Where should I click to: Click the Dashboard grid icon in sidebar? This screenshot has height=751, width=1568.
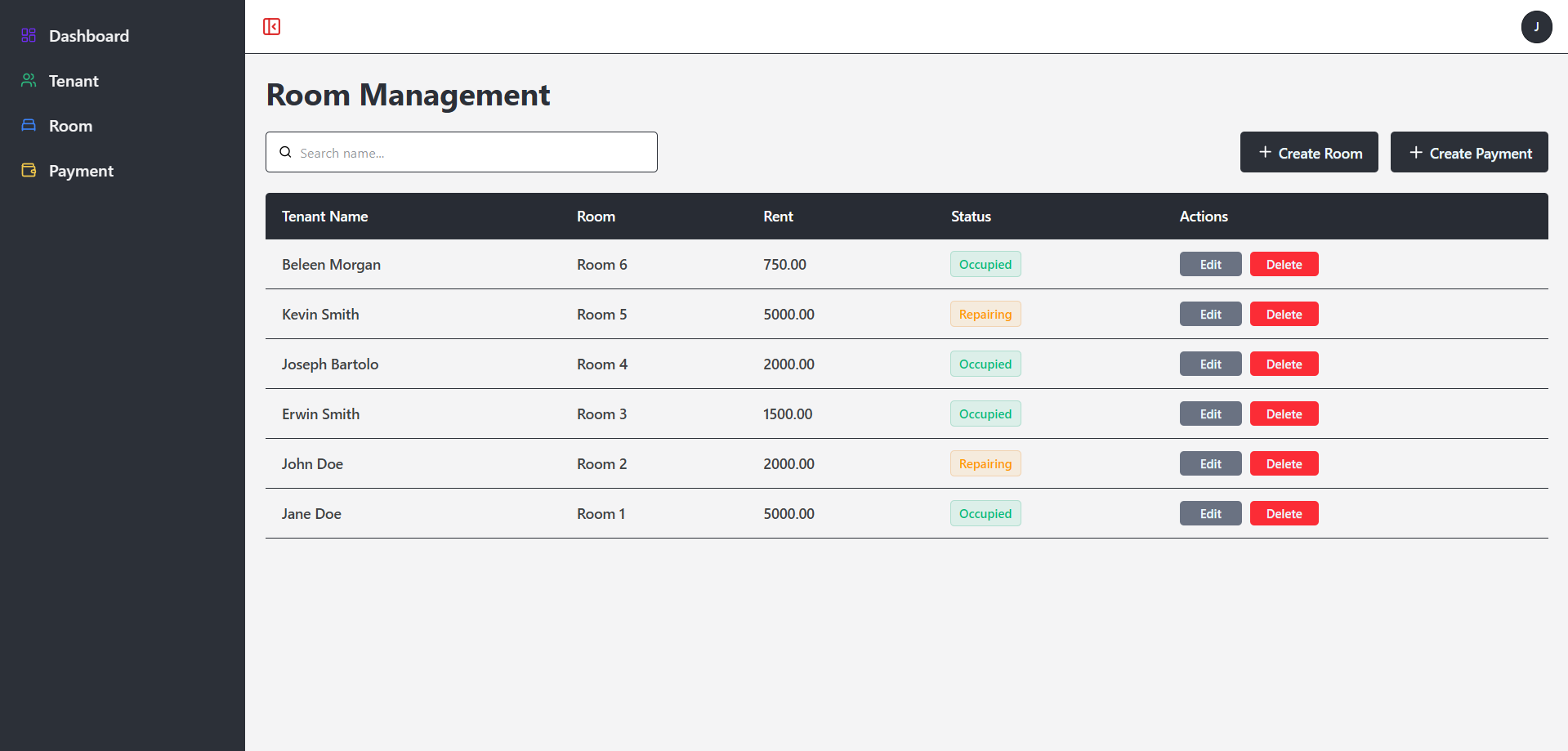[29, 35]
